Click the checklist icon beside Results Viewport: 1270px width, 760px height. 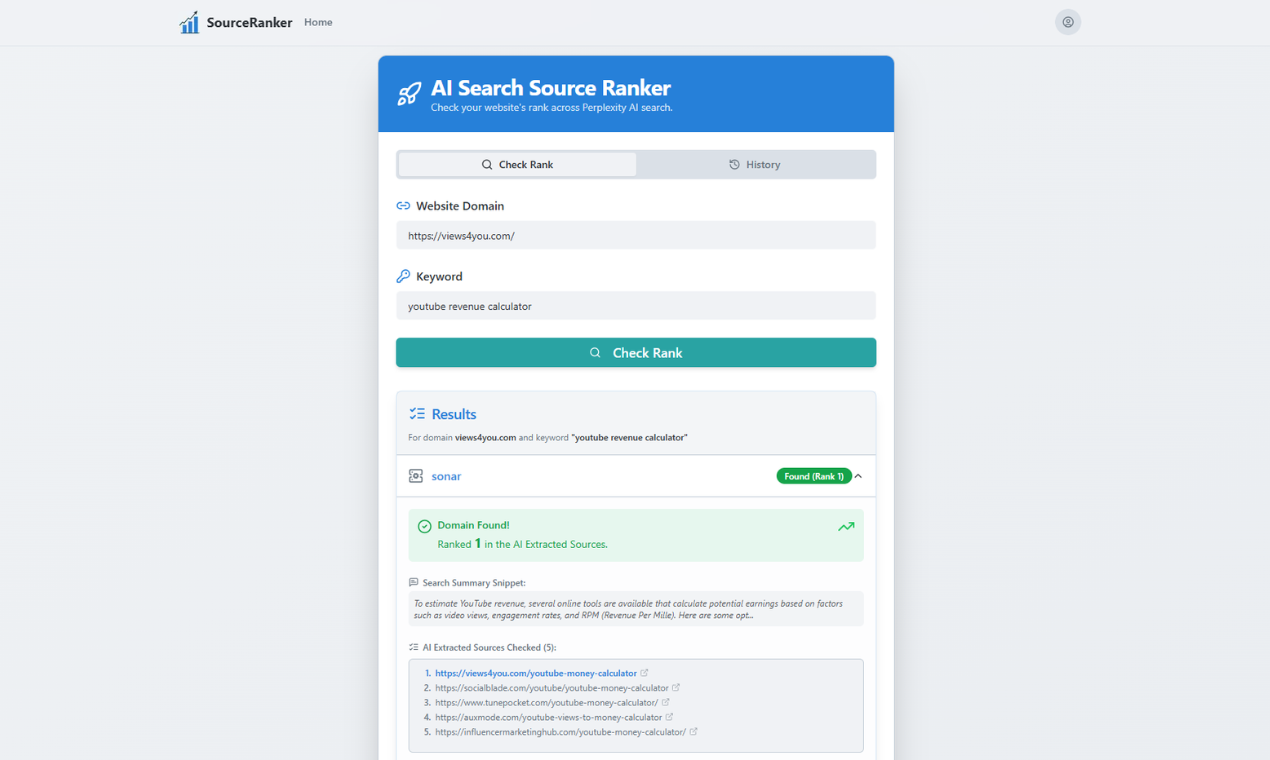pos(417,414)
